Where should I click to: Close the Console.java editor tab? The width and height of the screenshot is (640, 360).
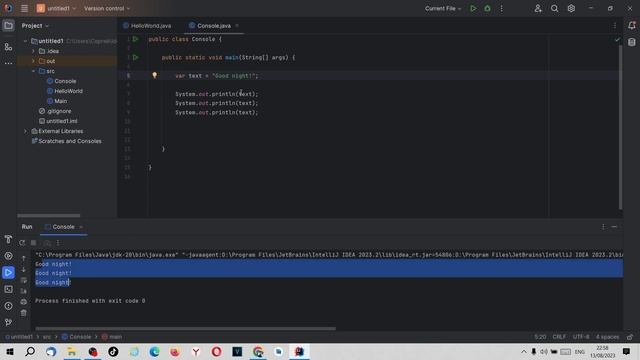[x=237, y=26]
